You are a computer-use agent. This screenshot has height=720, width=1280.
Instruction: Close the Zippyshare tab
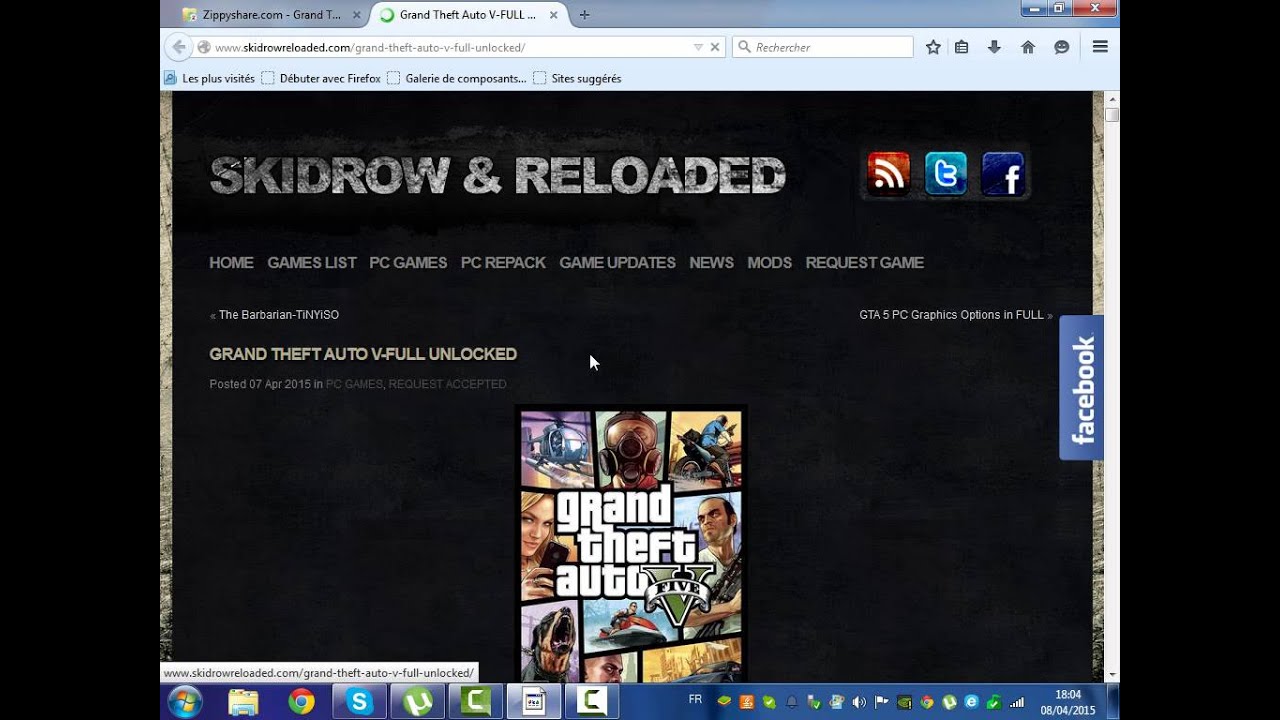tap(357, 15)
